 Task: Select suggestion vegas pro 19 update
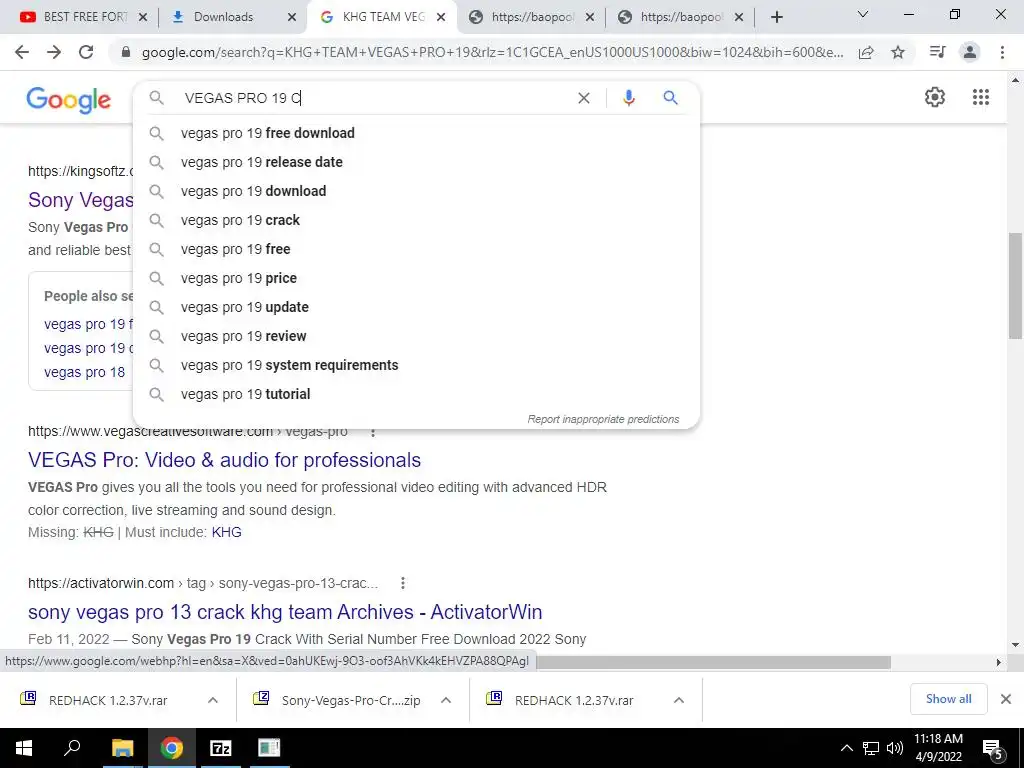416,307
